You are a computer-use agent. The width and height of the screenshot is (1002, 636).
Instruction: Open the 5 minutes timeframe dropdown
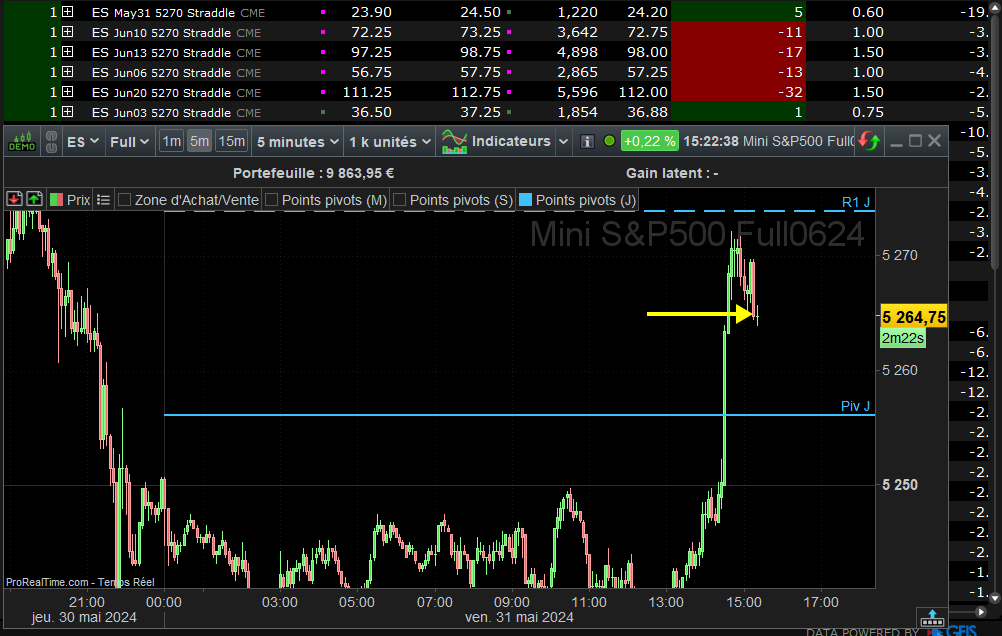(298, 142)
